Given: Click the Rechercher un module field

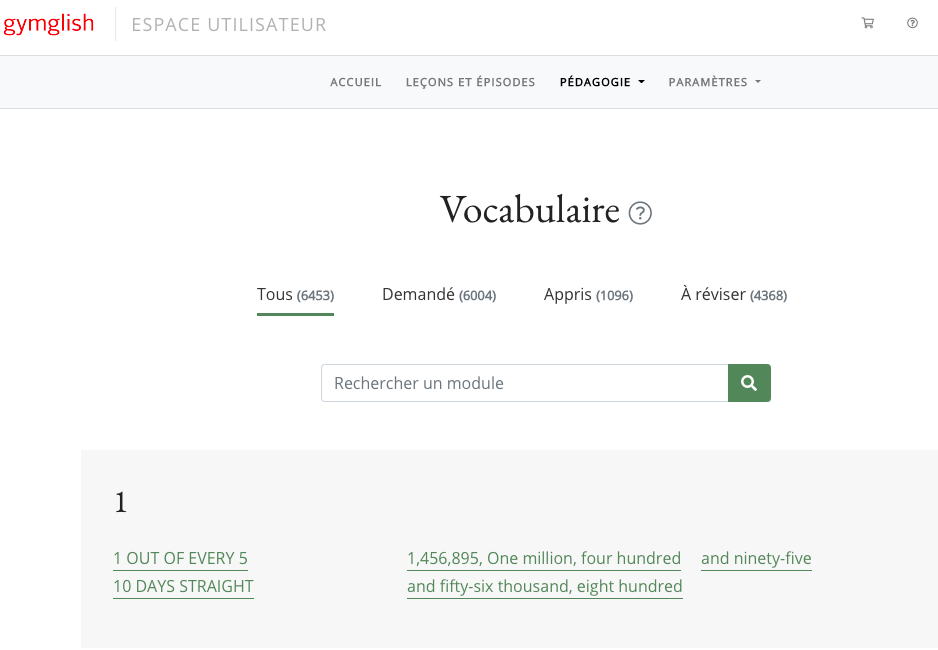Looking at the screenshot, I should (x=524, y=383).
